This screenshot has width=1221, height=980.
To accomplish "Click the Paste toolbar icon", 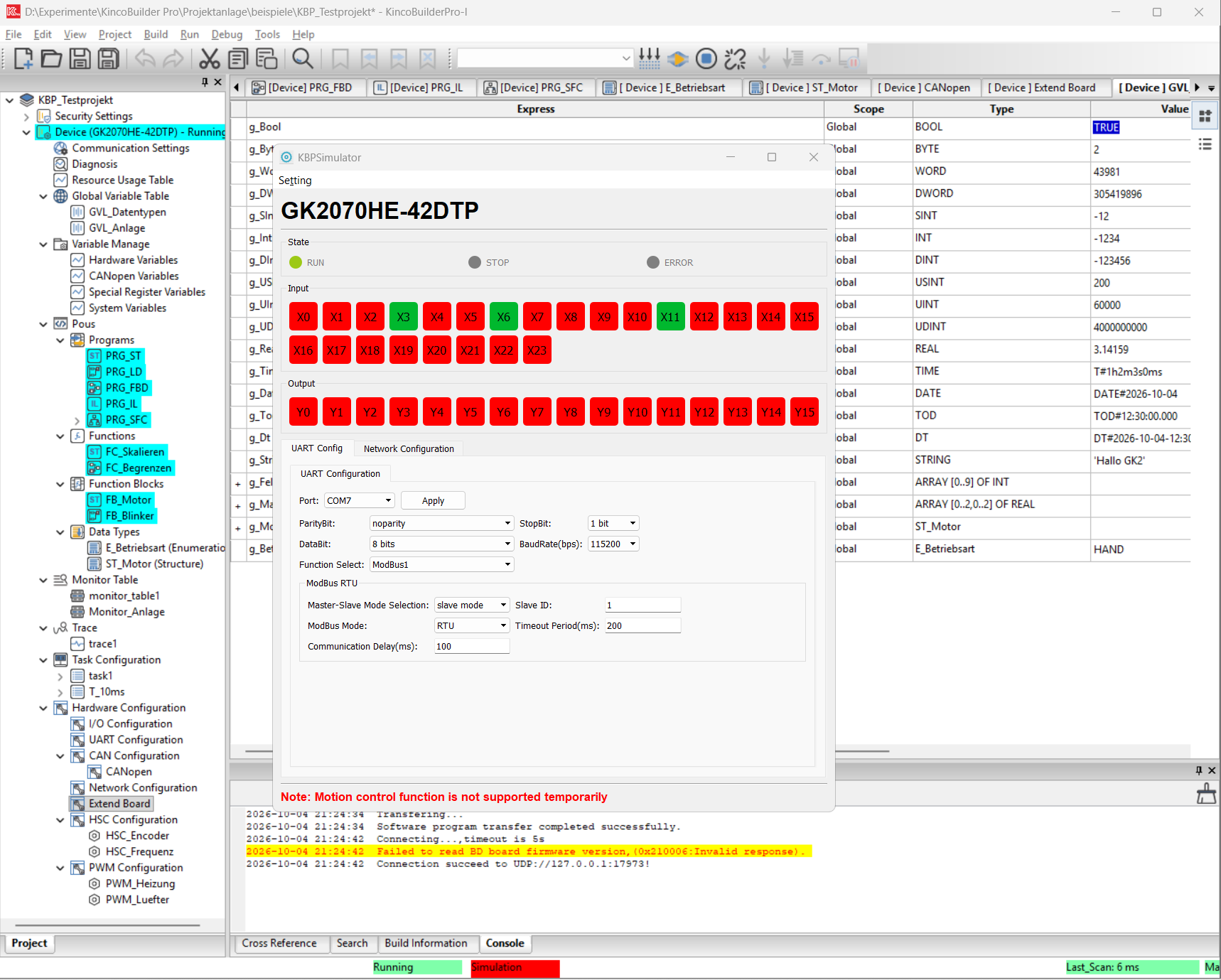I will pos(267,58).
